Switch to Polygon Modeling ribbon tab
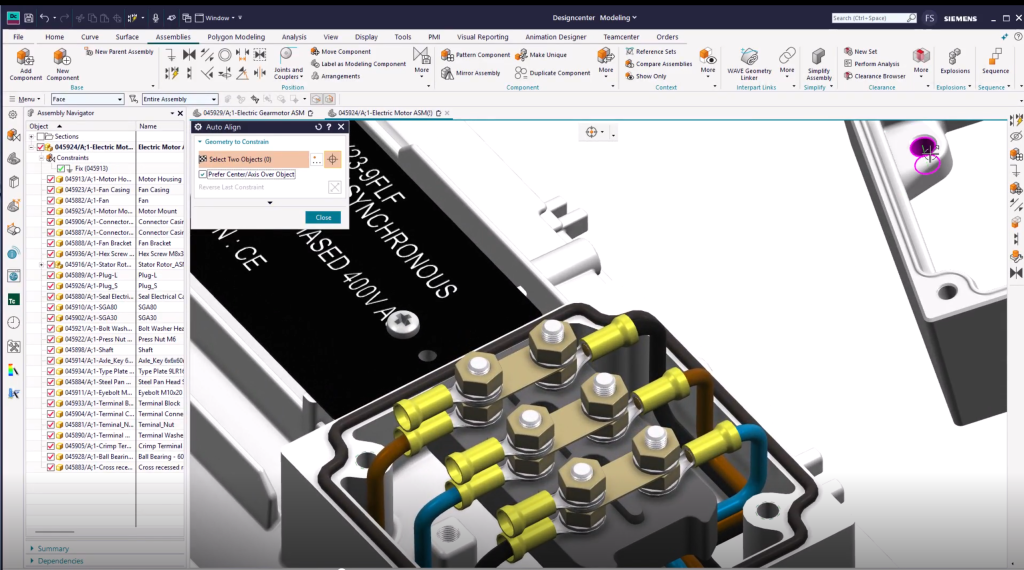Viewport: 1024px width, 570px height. 236,37
